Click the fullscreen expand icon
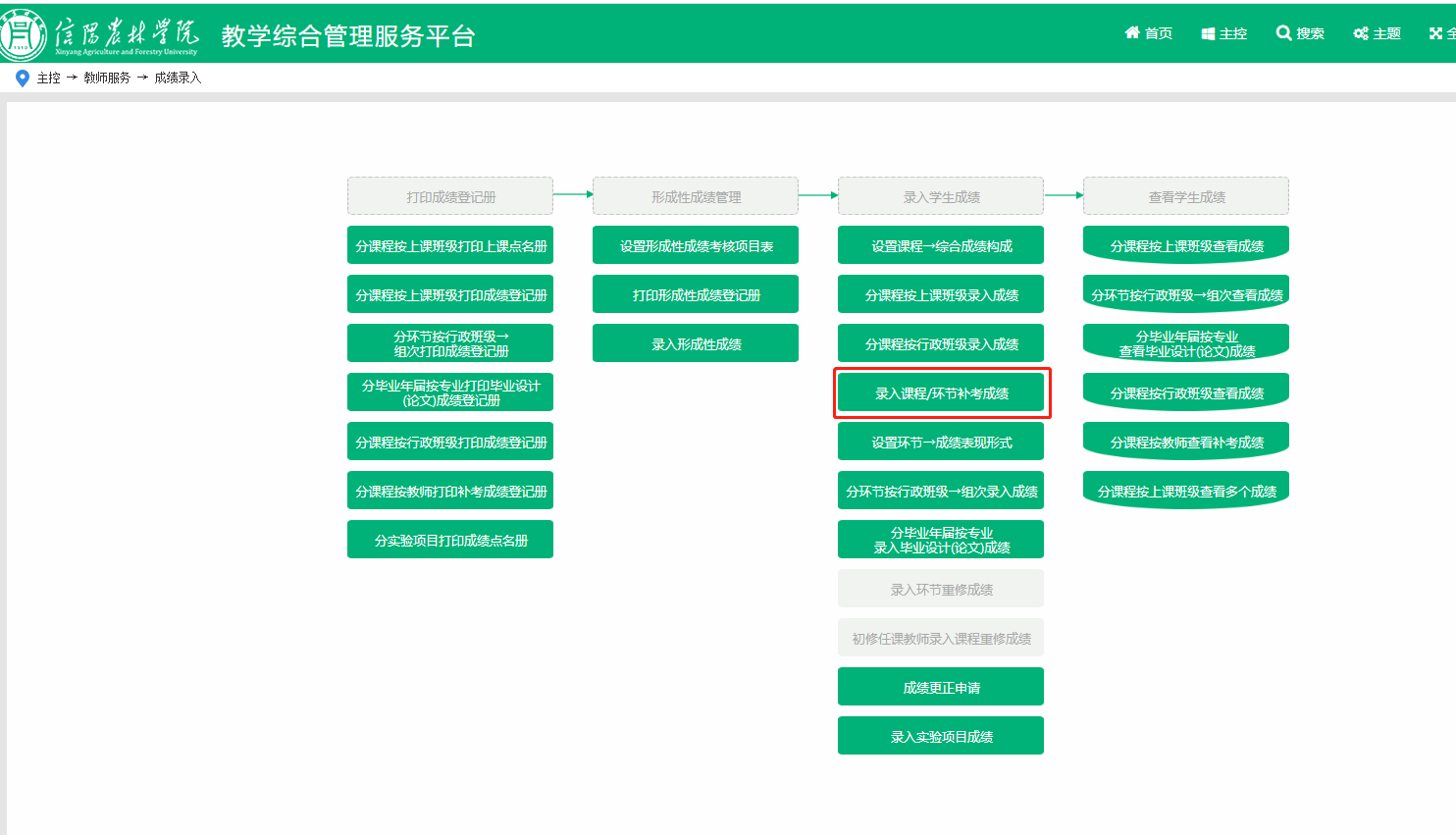This screenshot has width=1456, height=835. point(1435,33)
